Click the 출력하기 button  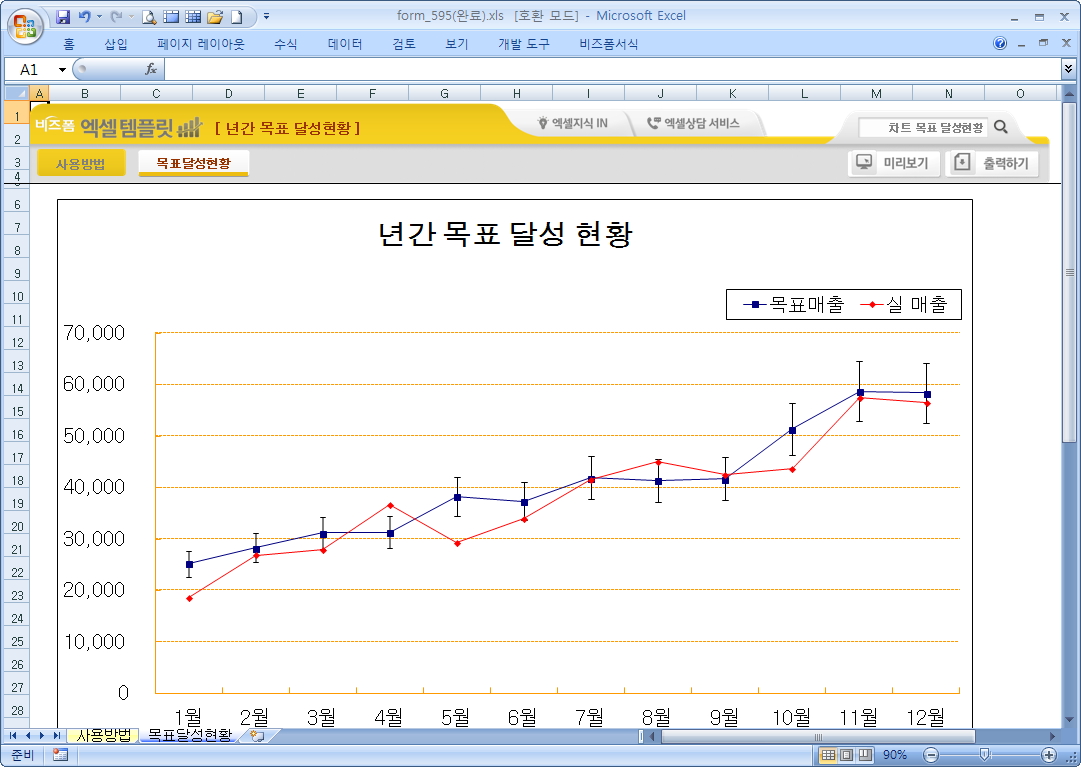pos(993,163)
